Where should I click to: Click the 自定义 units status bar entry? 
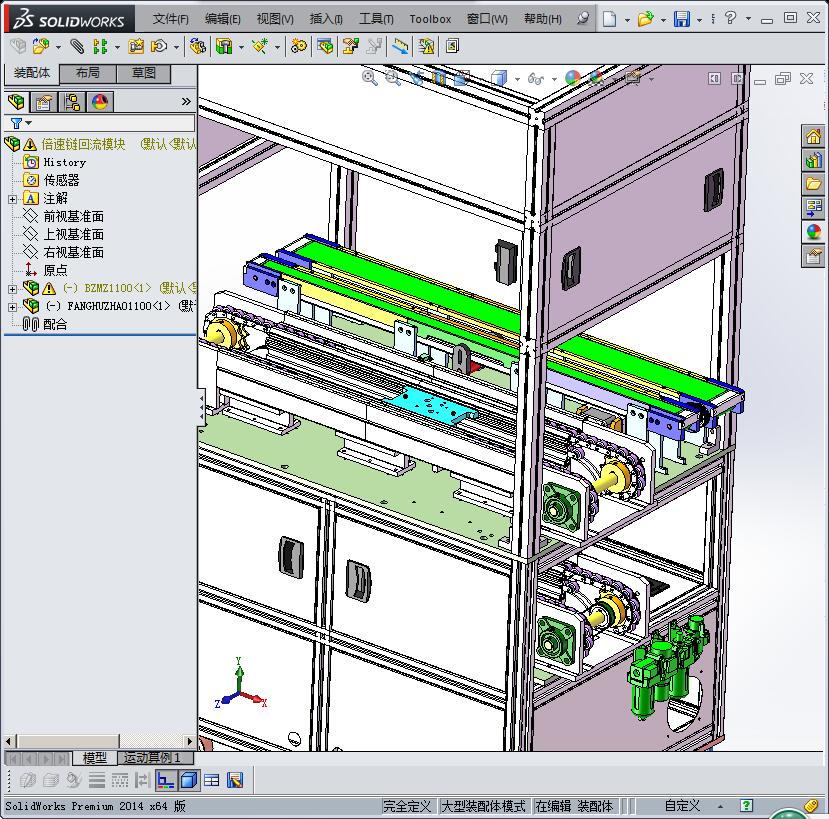click(682, 806)
